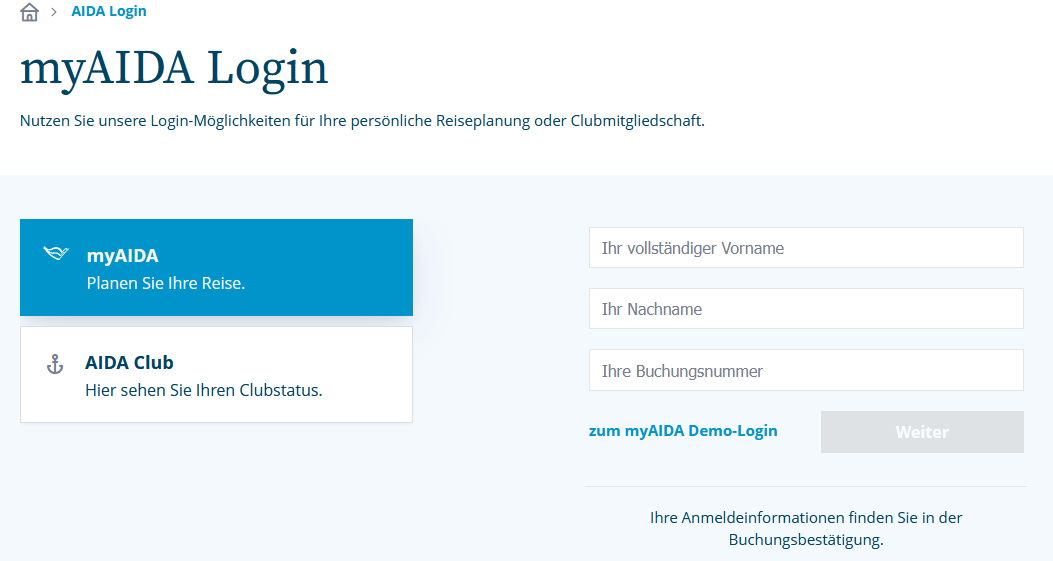Click text 'Planen Sie Ihre Reise.'
The image size is (1053, 561).
[x=166, y=284]
